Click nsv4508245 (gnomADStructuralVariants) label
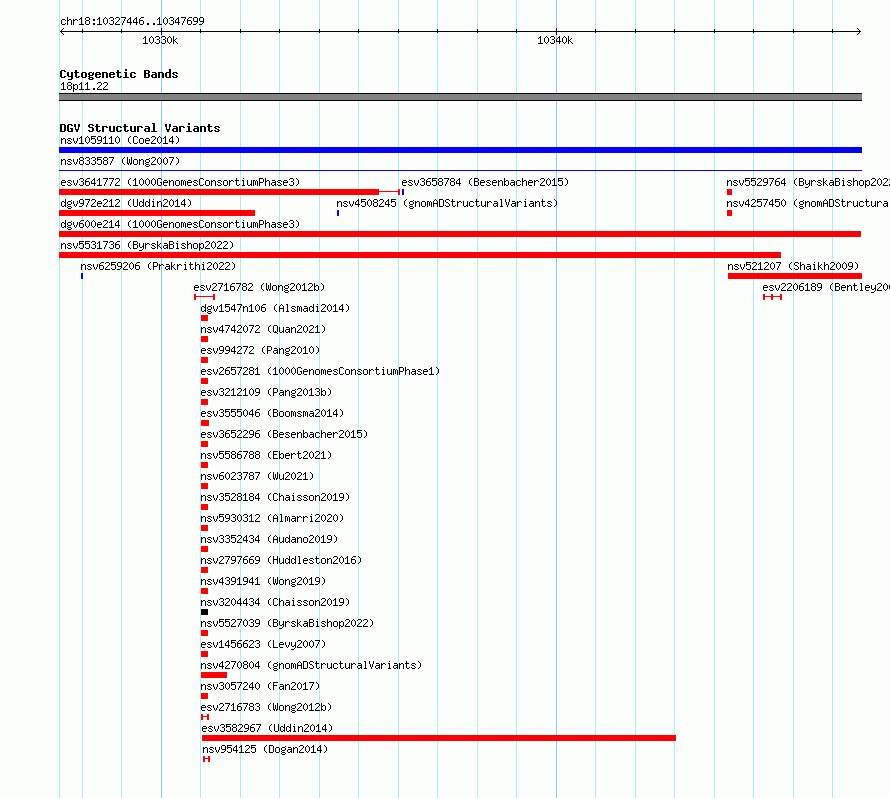 point(447,203)
